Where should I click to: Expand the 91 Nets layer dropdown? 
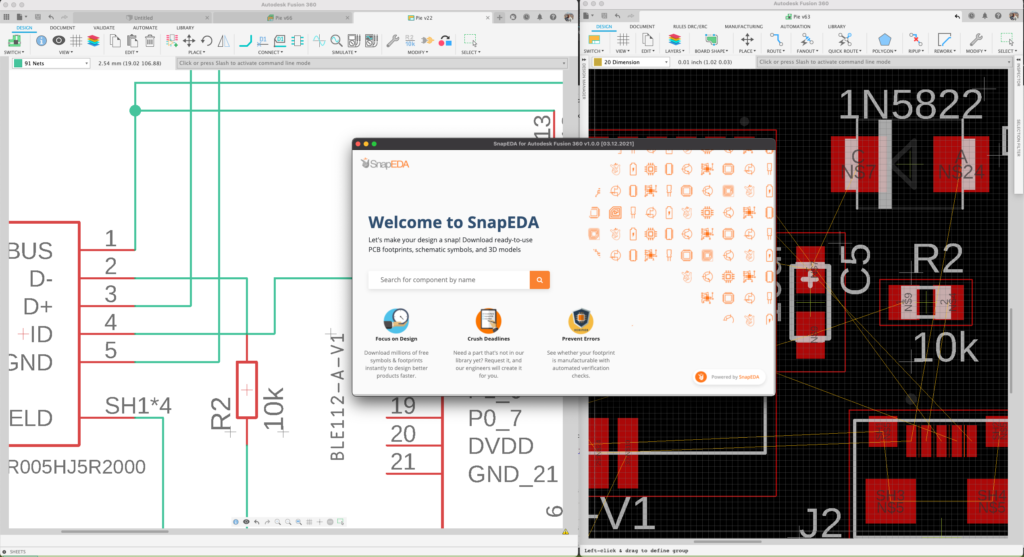coord(51,63)
